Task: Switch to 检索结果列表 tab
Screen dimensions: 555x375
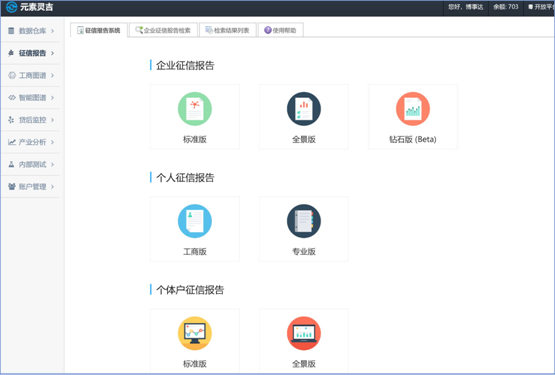Action: tap(228, 30)
